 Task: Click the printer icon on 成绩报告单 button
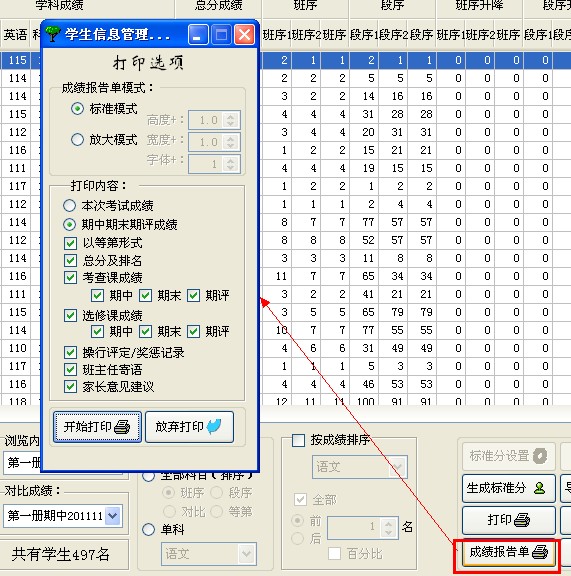coord(540,552)
